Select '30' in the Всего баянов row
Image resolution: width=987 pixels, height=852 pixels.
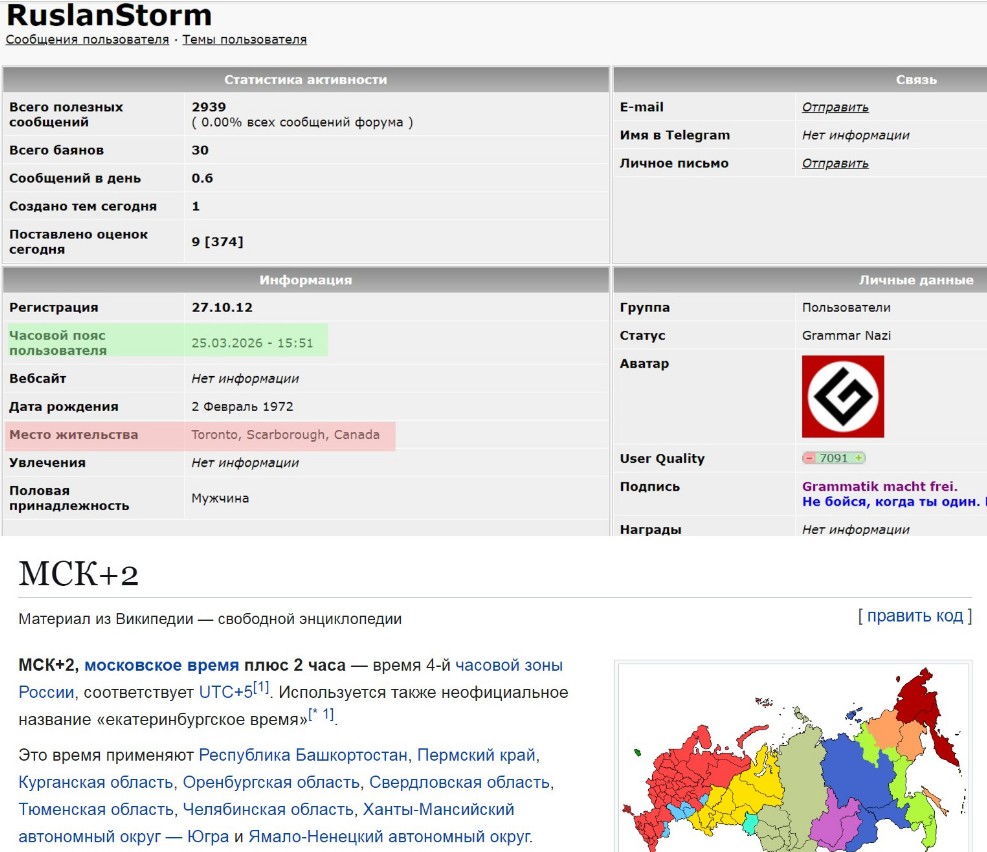click(x=200, y=150)
